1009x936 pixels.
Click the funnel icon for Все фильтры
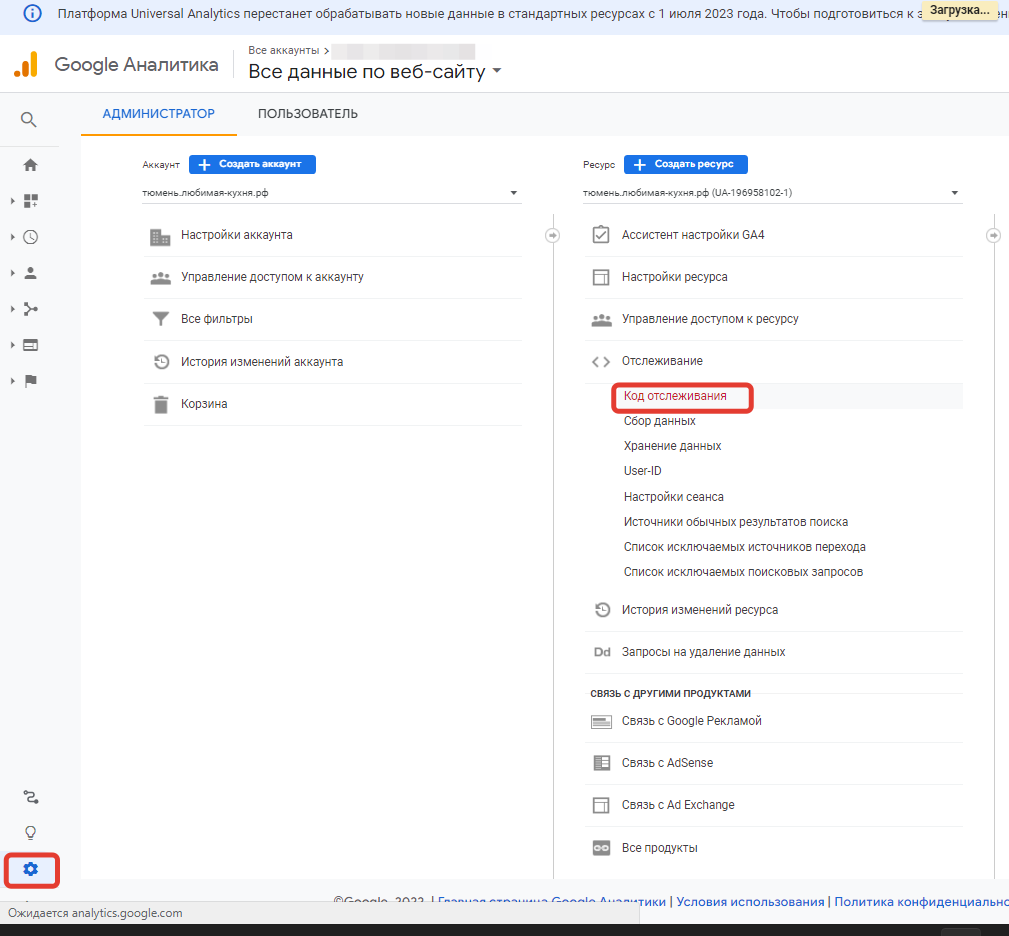pos(160,319)
